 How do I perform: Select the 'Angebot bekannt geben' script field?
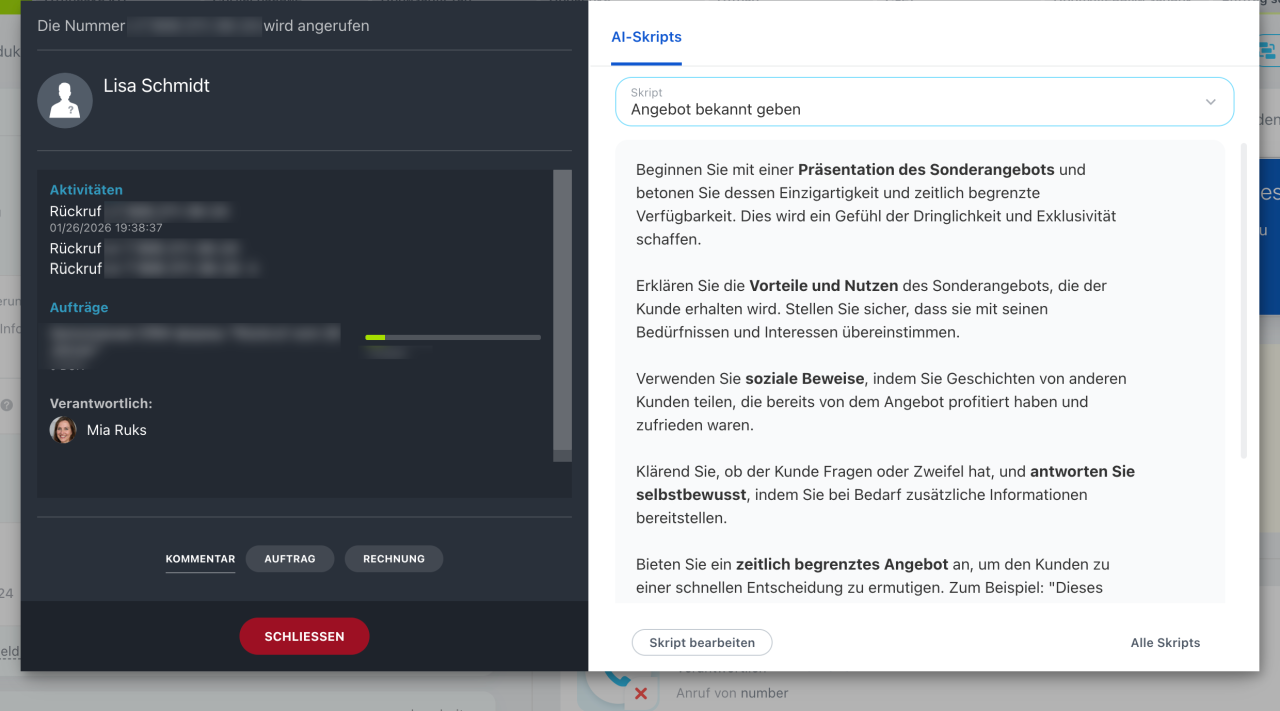click(x=924, y=102)
